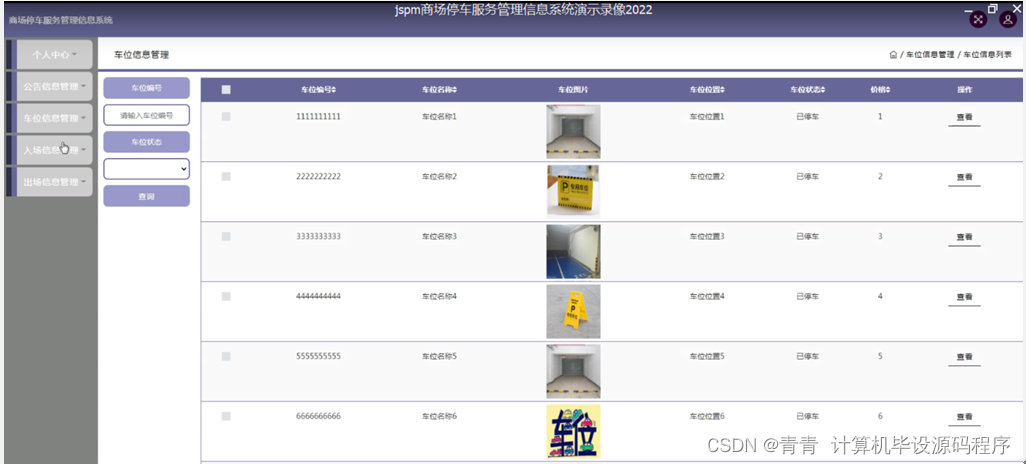Check the row 1111111111 checkbox

coord(226,116)
